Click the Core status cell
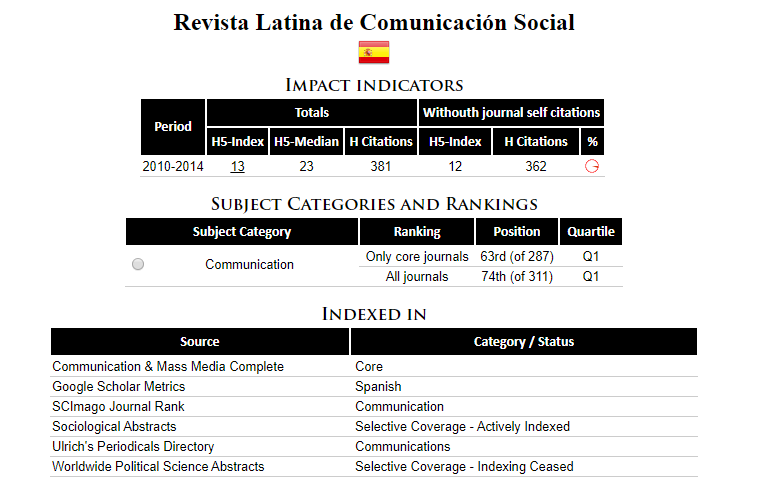 369,366
